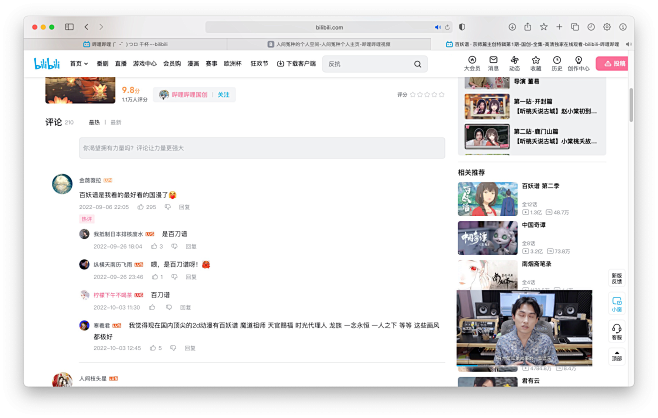Open the 收藏 favorites icon
This screenshot has height=418, width=658.
(x=536, y=63)
